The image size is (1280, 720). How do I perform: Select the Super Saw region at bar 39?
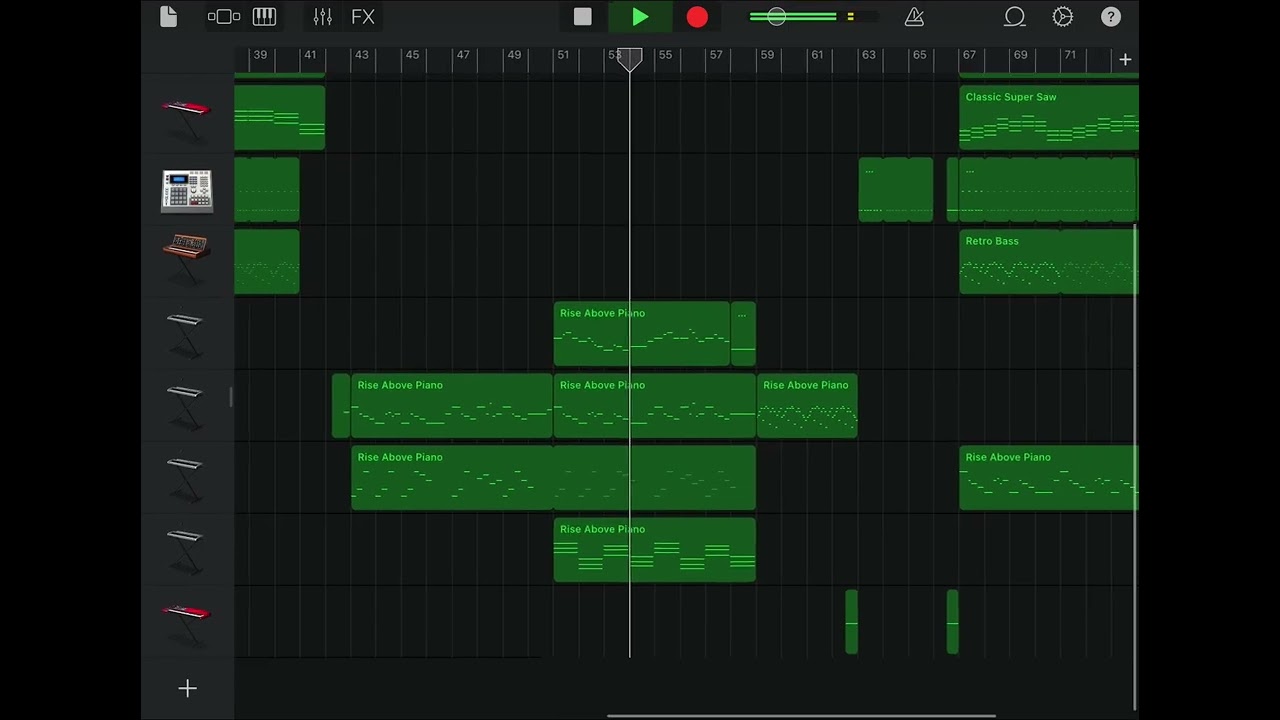click(280, 118)
